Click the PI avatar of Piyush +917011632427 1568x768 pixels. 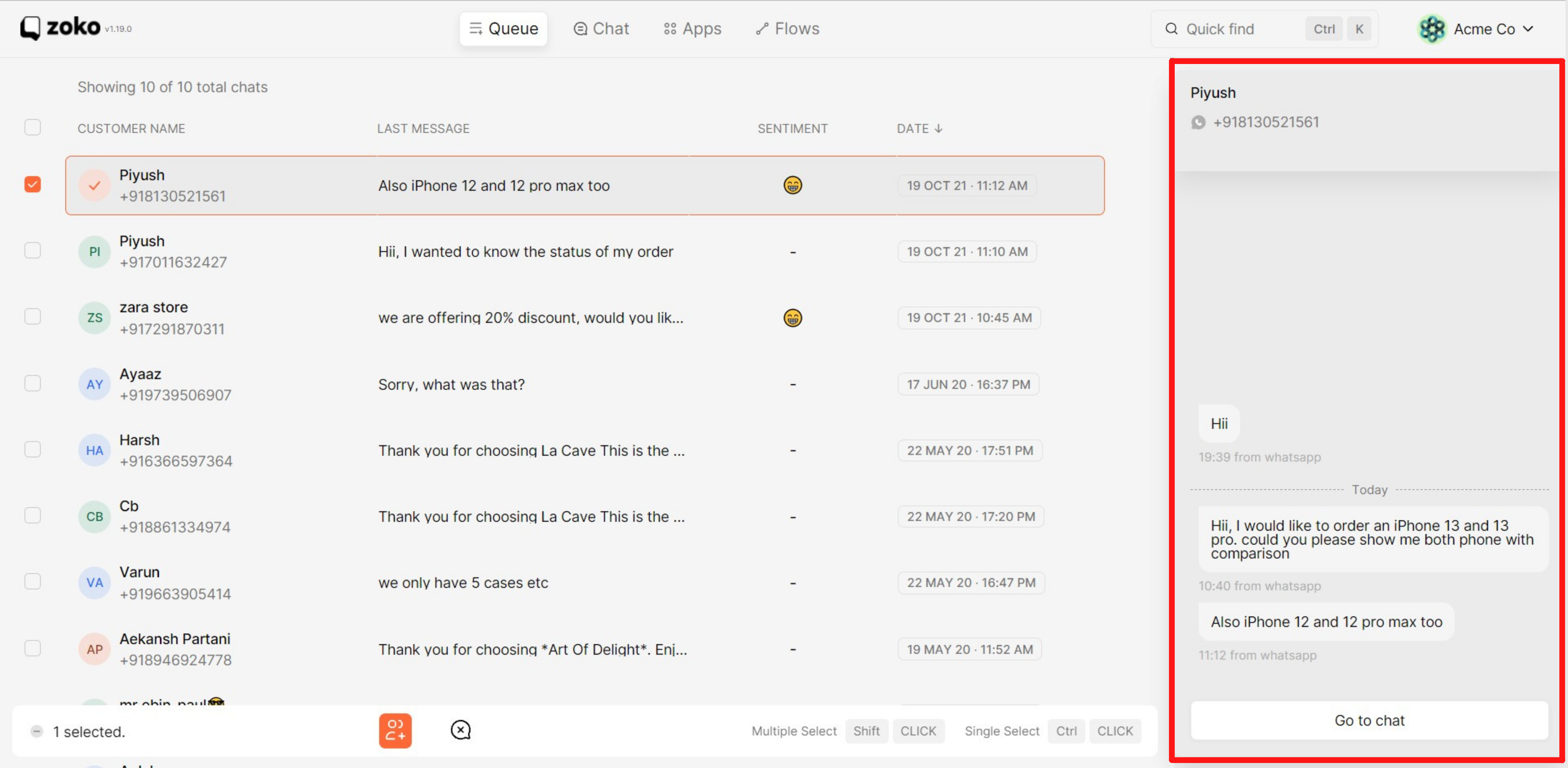tap(94, 251)
